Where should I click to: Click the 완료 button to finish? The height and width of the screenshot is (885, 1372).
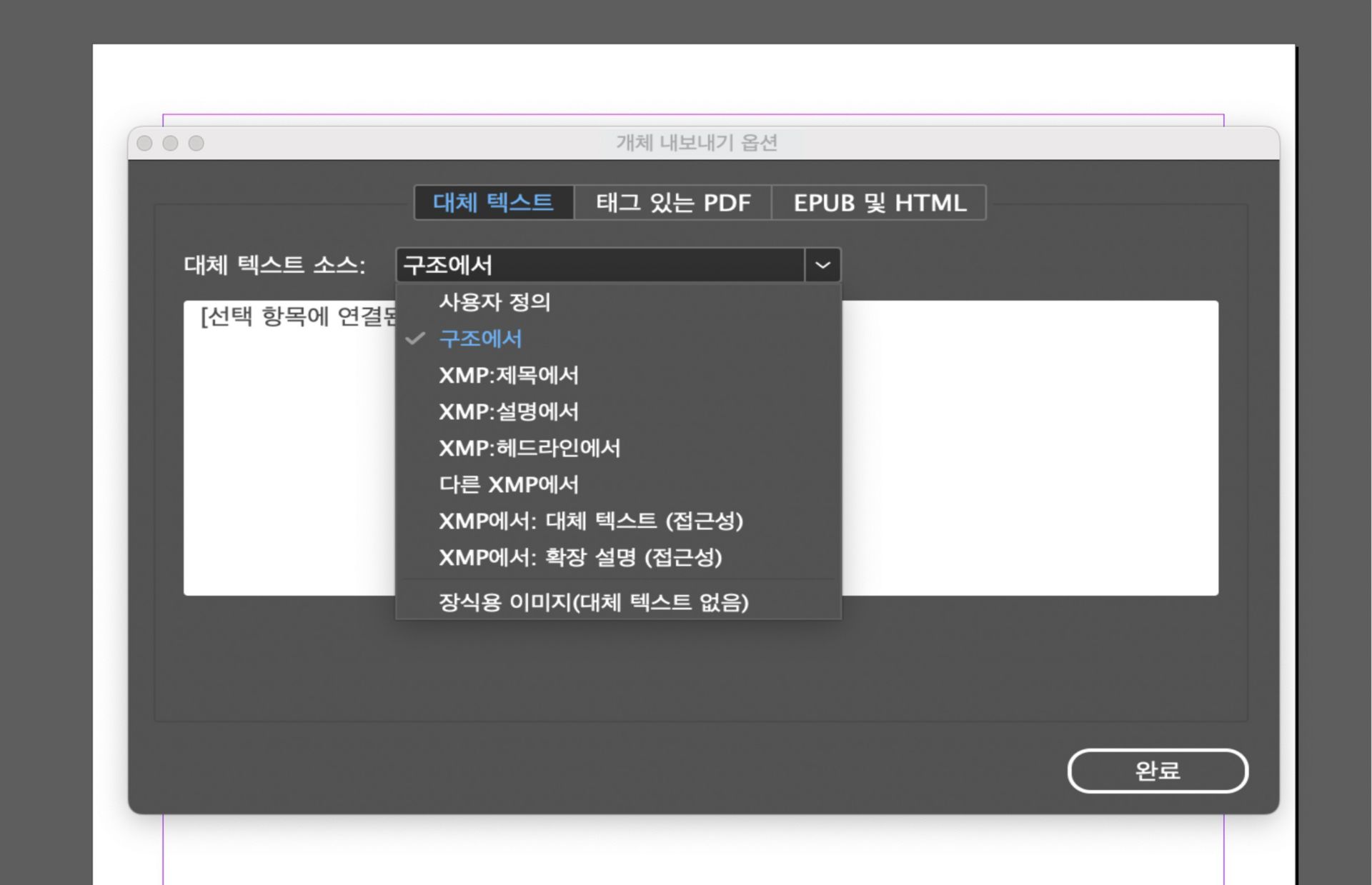[x=1157, y=771]
